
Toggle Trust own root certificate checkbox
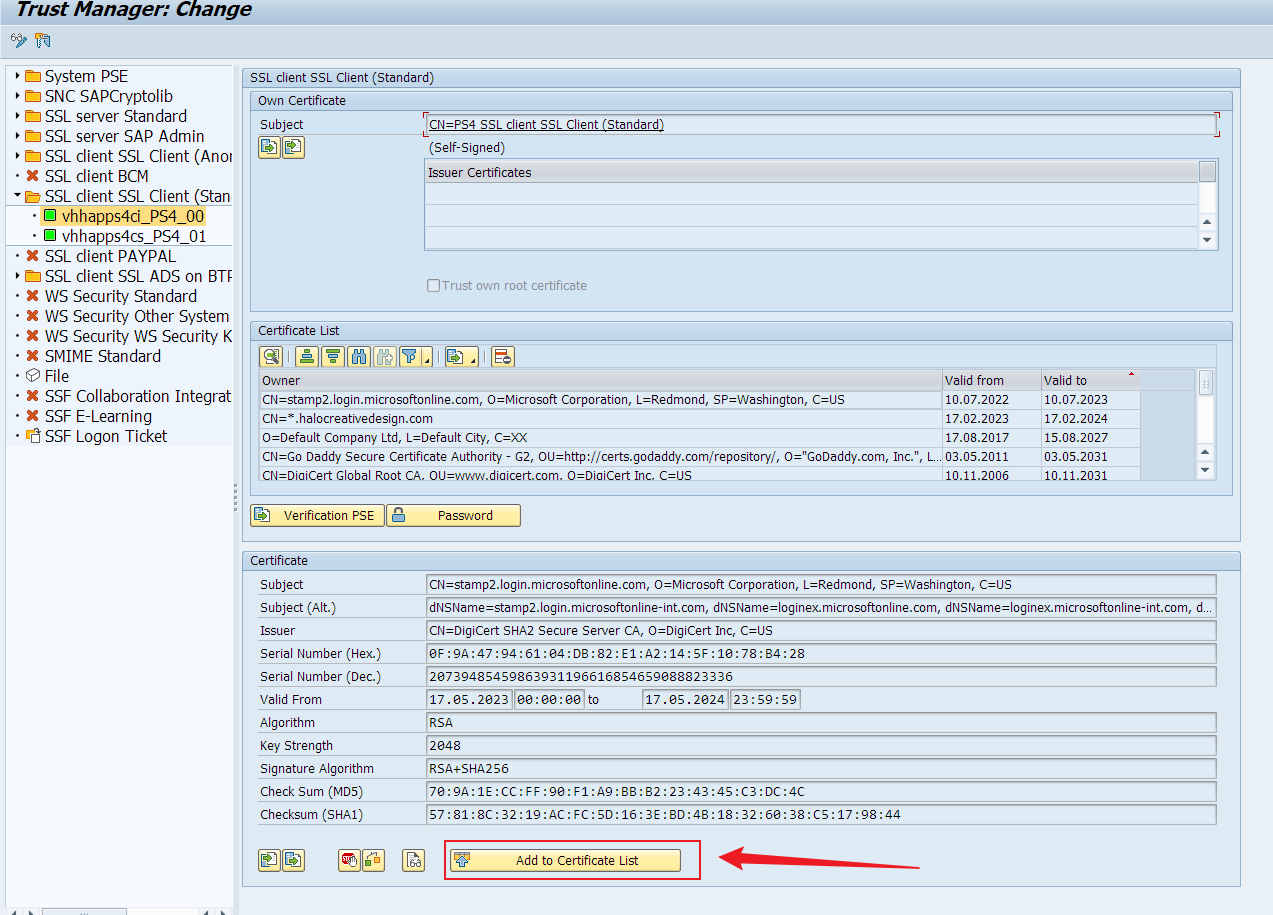(434, 286)
